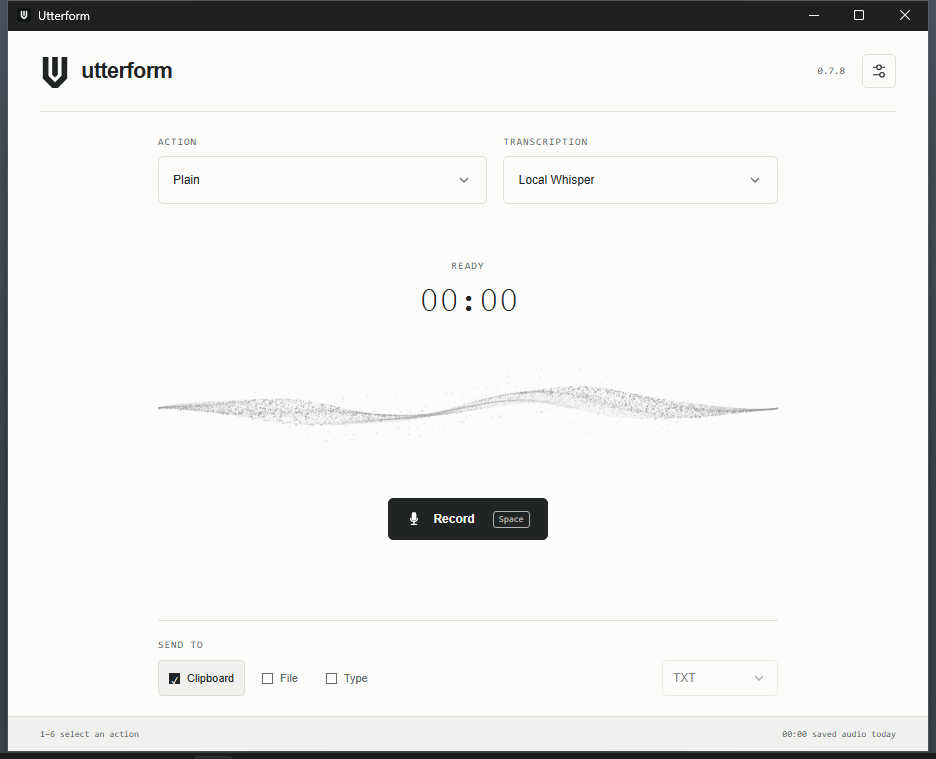The height and width of the screenshot is (759, 936).
Task: Minimize the Utterform window
Action: (814, 16)
